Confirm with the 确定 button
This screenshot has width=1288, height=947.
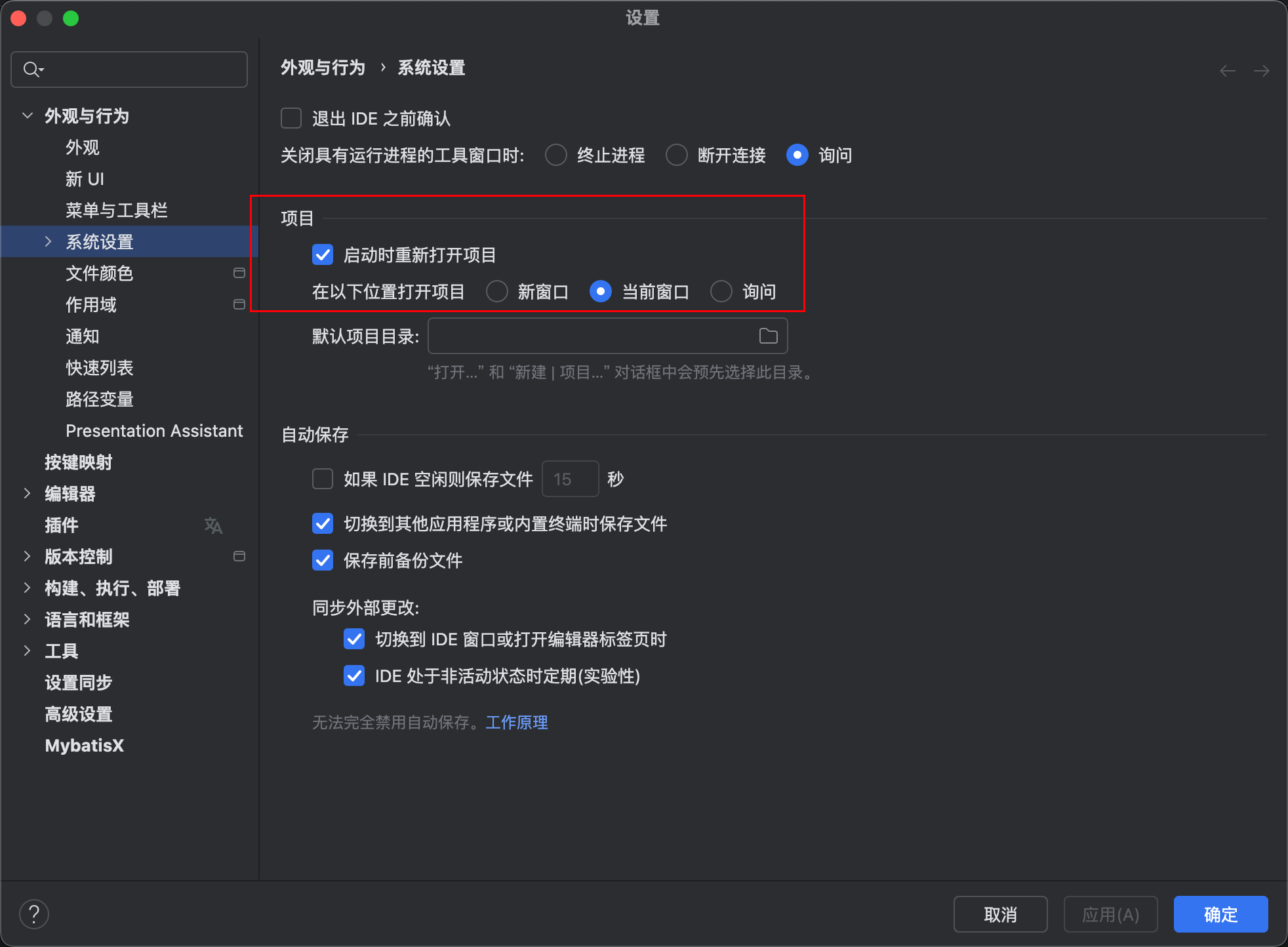click(1220, 914)
